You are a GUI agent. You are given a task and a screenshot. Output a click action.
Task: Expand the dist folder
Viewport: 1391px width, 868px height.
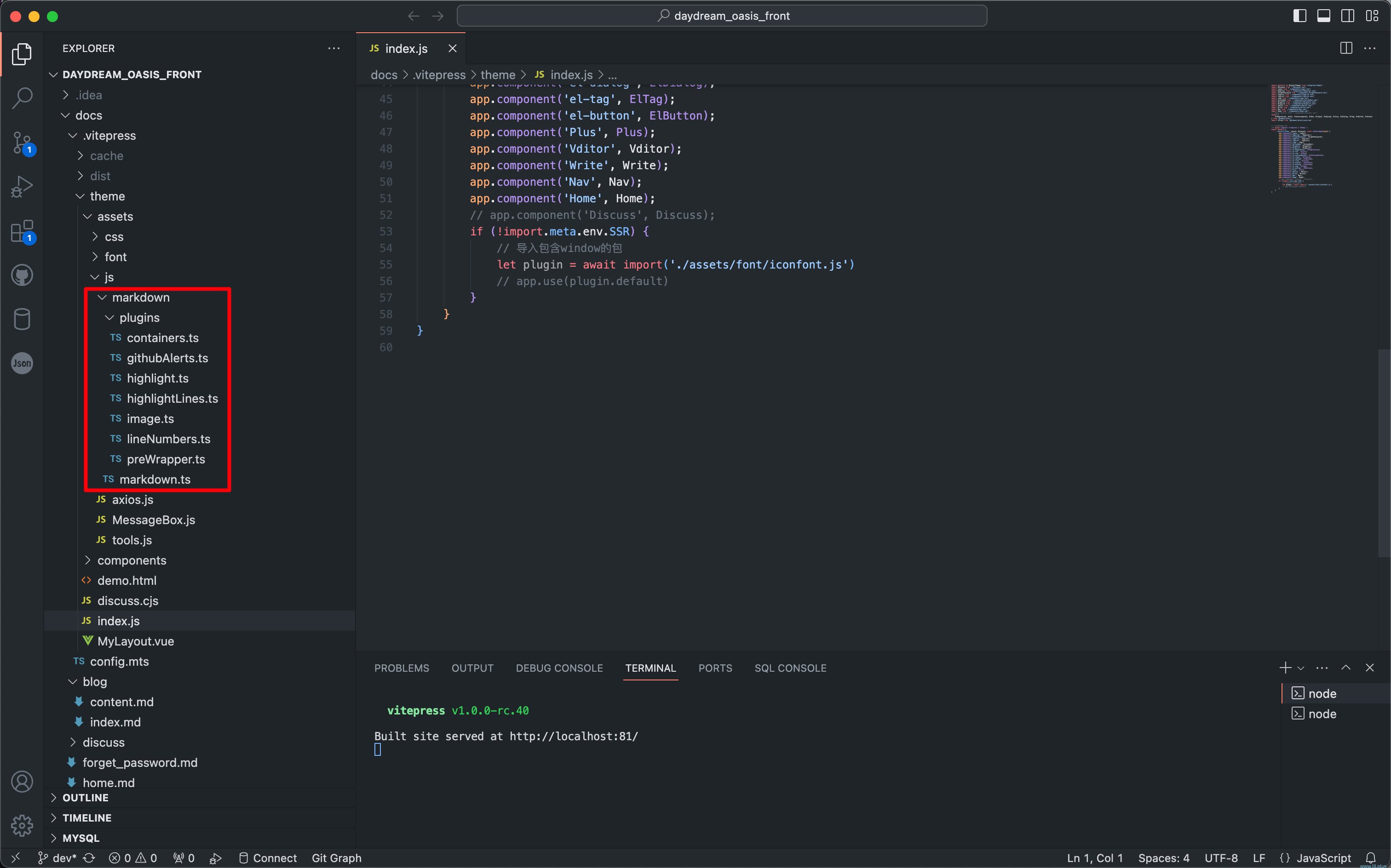(199, 176)
